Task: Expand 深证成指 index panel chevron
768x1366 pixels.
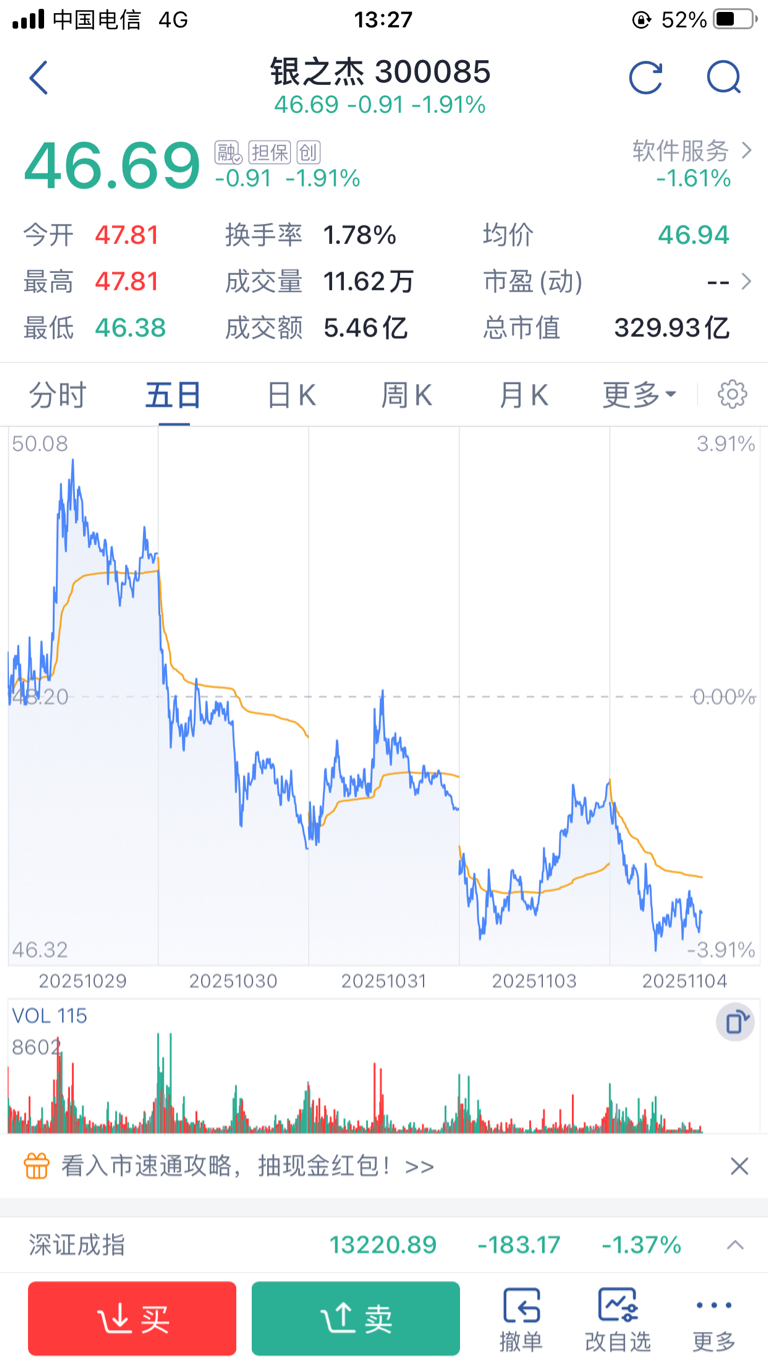Action: (x=735, y=1245)
